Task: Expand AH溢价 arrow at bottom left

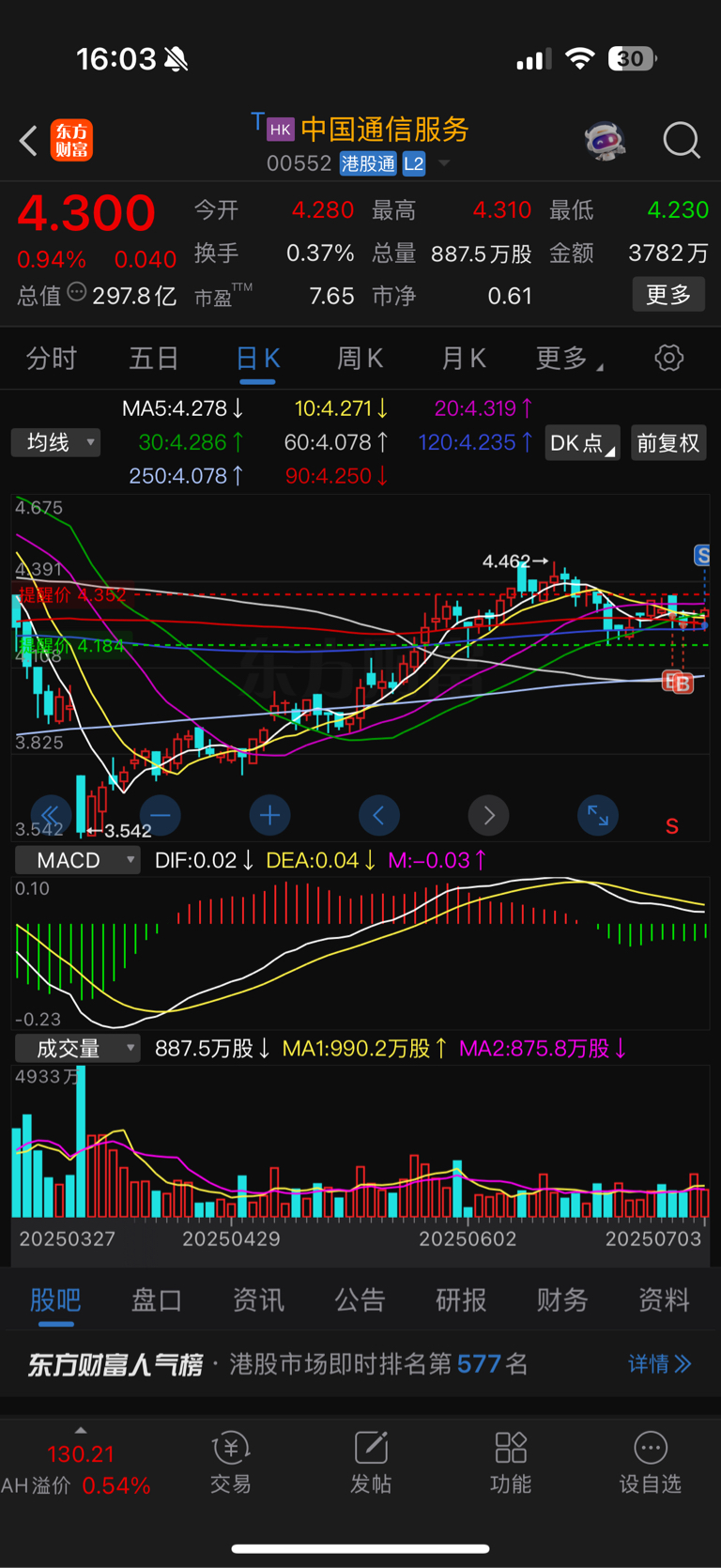Action: pos(81,1430)
